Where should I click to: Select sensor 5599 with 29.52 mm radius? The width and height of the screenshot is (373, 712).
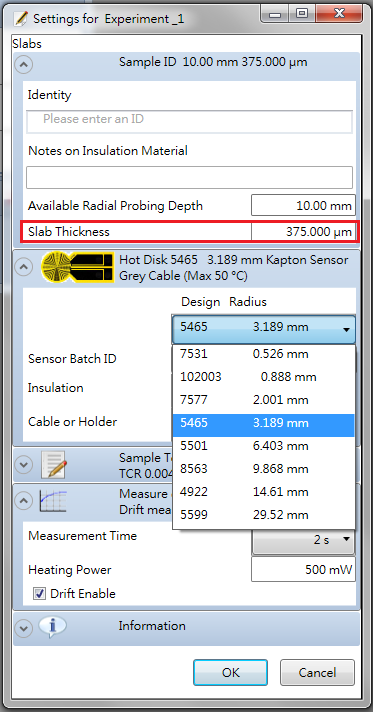coord(264,515)
